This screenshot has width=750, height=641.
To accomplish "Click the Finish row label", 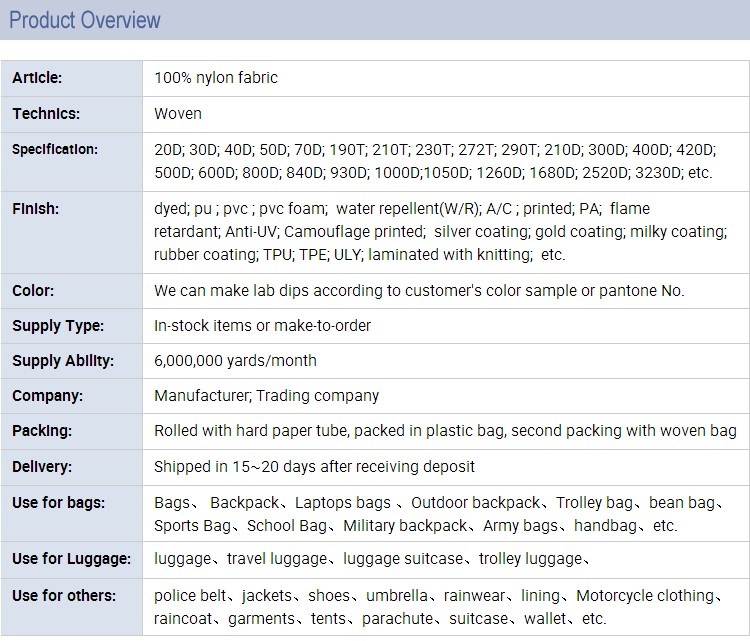I will tap(35, 209).
